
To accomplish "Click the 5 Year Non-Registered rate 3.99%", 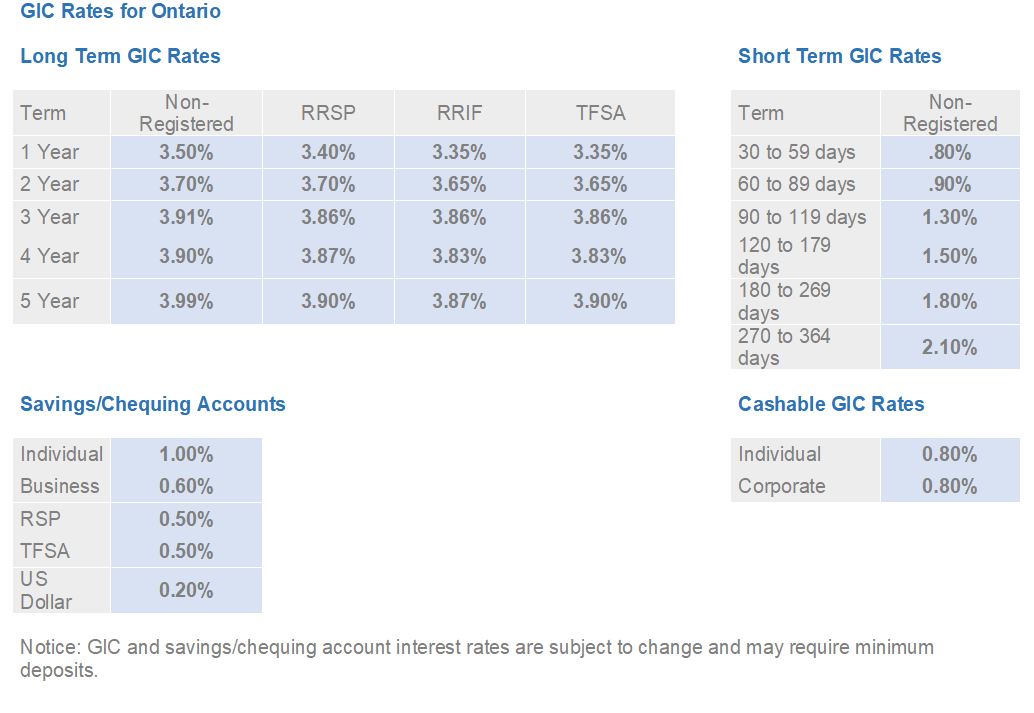I will (x=186, y=301).
